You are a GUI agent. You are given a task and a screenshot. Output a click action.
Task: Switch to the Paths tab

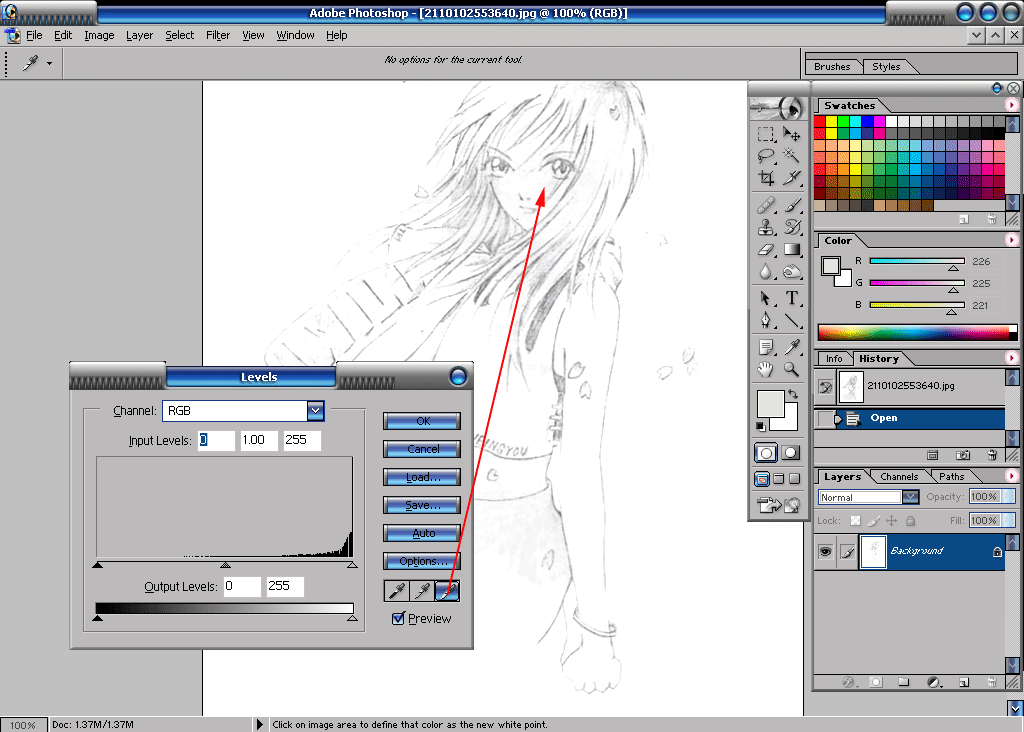pos(952,477)
